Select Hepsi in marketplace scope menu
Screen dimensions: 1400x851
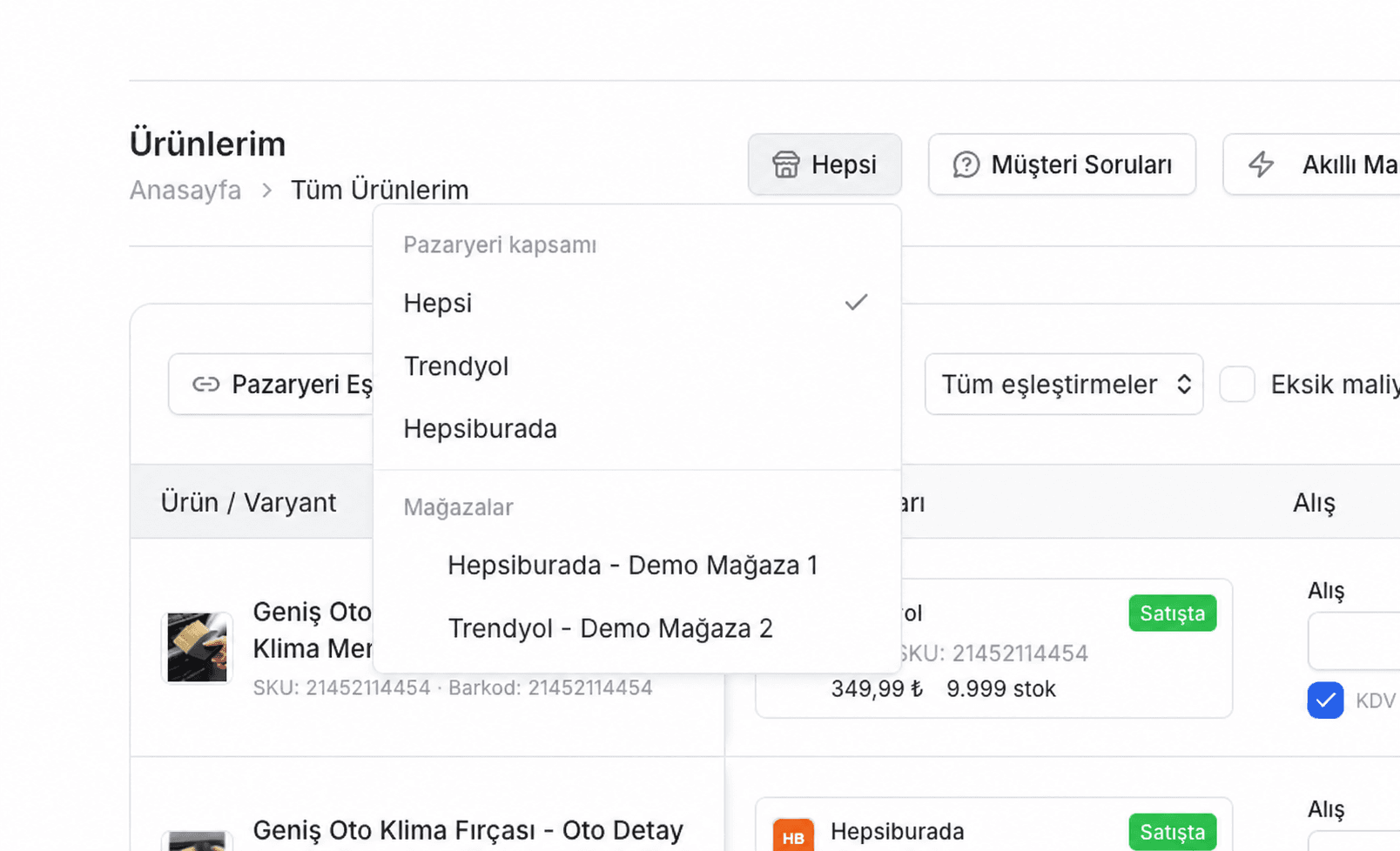point(636,303)
